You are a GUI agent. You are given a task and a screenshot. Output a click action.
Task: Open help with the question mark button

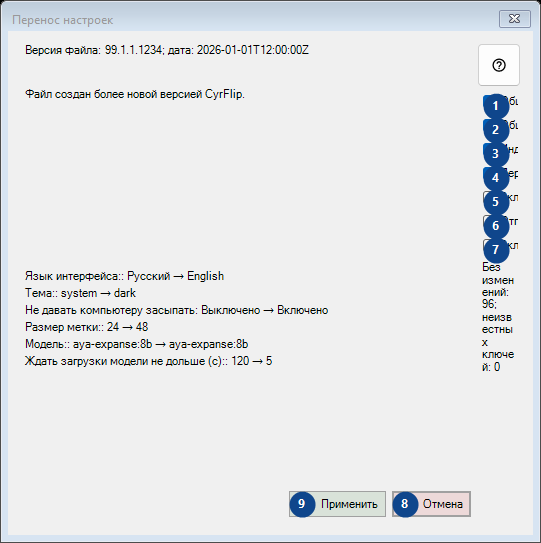(x=499, y=65)
